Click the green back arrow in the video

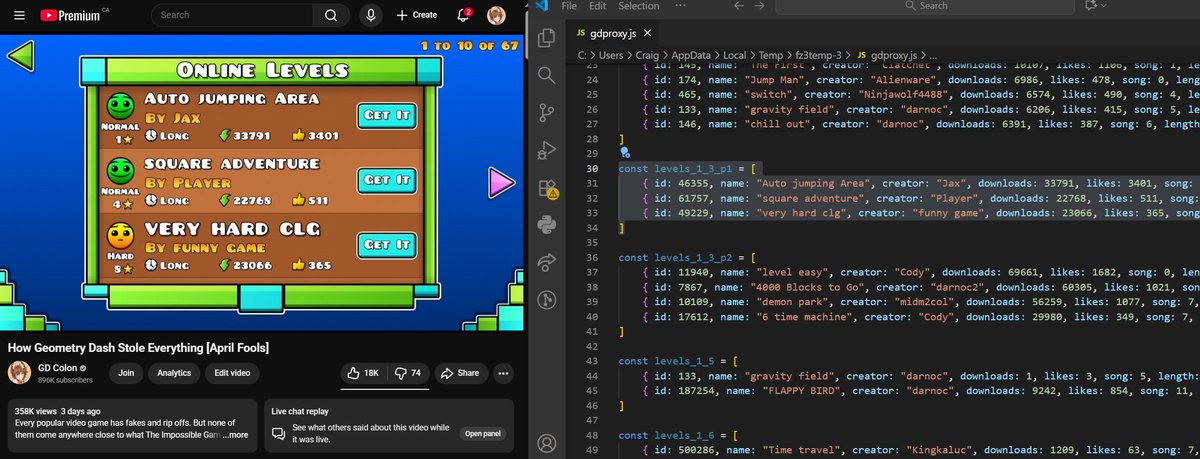coord(22,58)
